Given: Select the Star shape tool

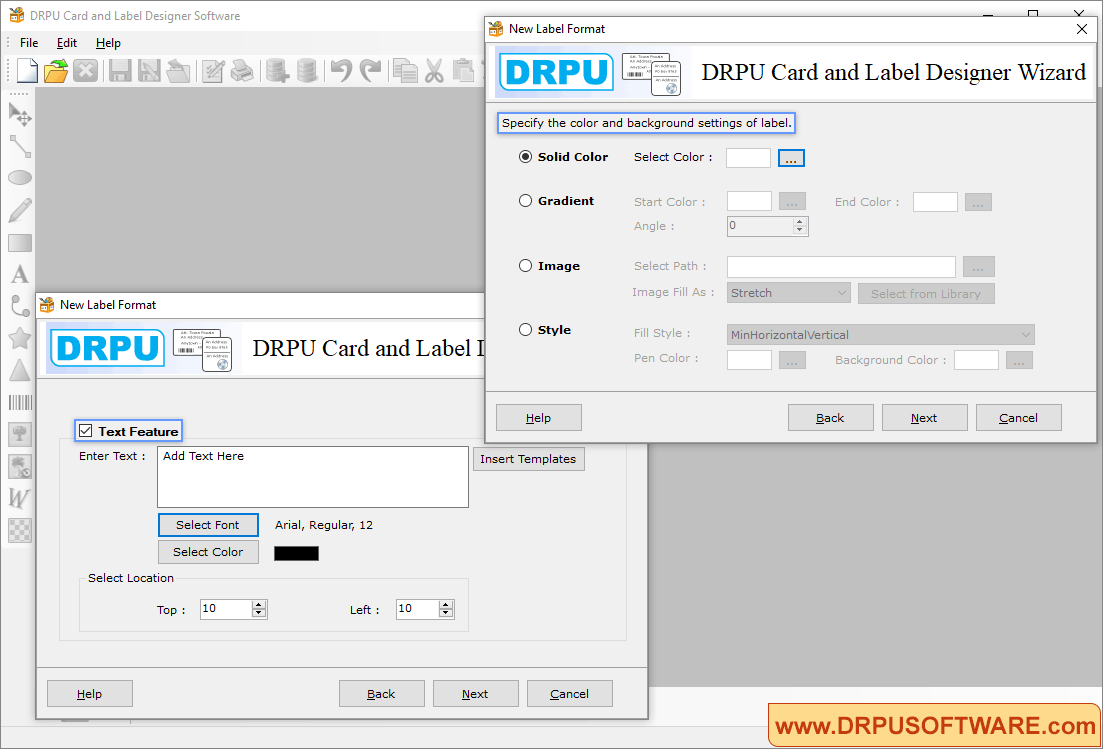Looking at the screenshot, I should tap(20, 338).
